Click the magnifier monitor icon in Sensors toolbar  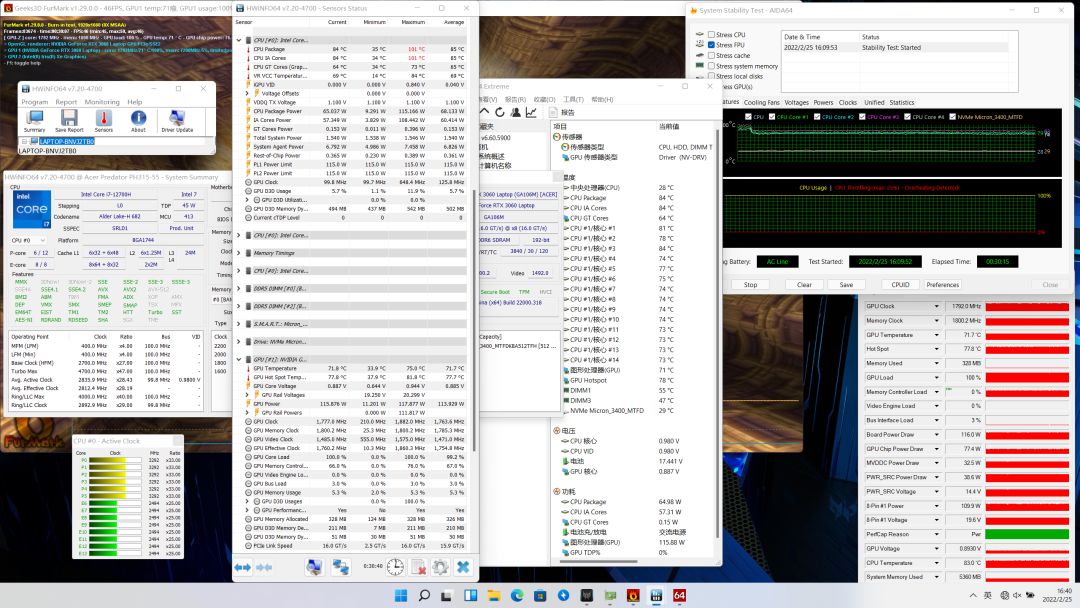[x=314, y=567]
